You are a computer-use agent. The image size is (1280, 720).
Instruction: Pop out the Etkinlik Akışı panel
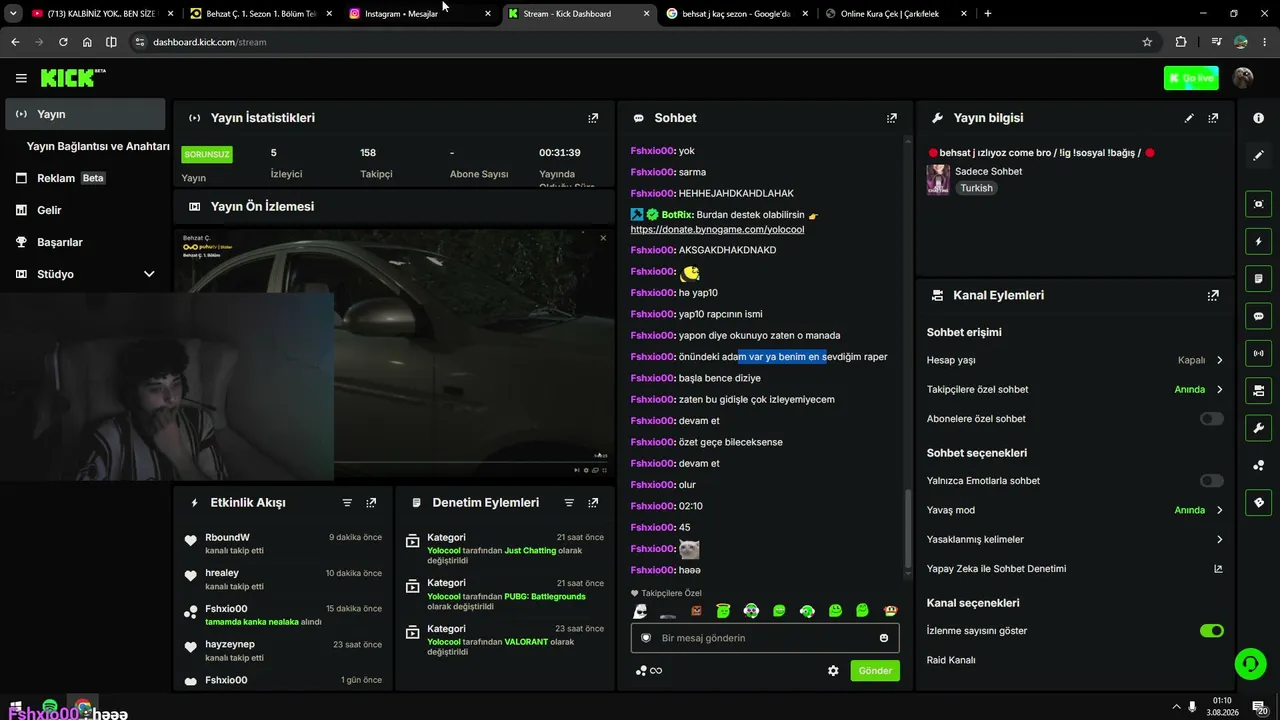pyautogui.click(x=371, y=503)
